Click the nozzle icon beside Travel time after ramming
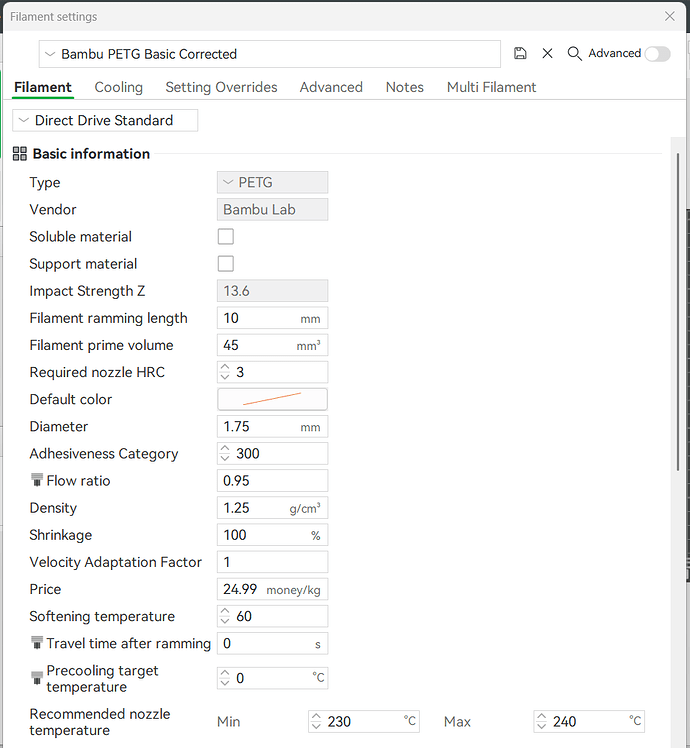Screen dimensions: 690x748 click(37, 643)
